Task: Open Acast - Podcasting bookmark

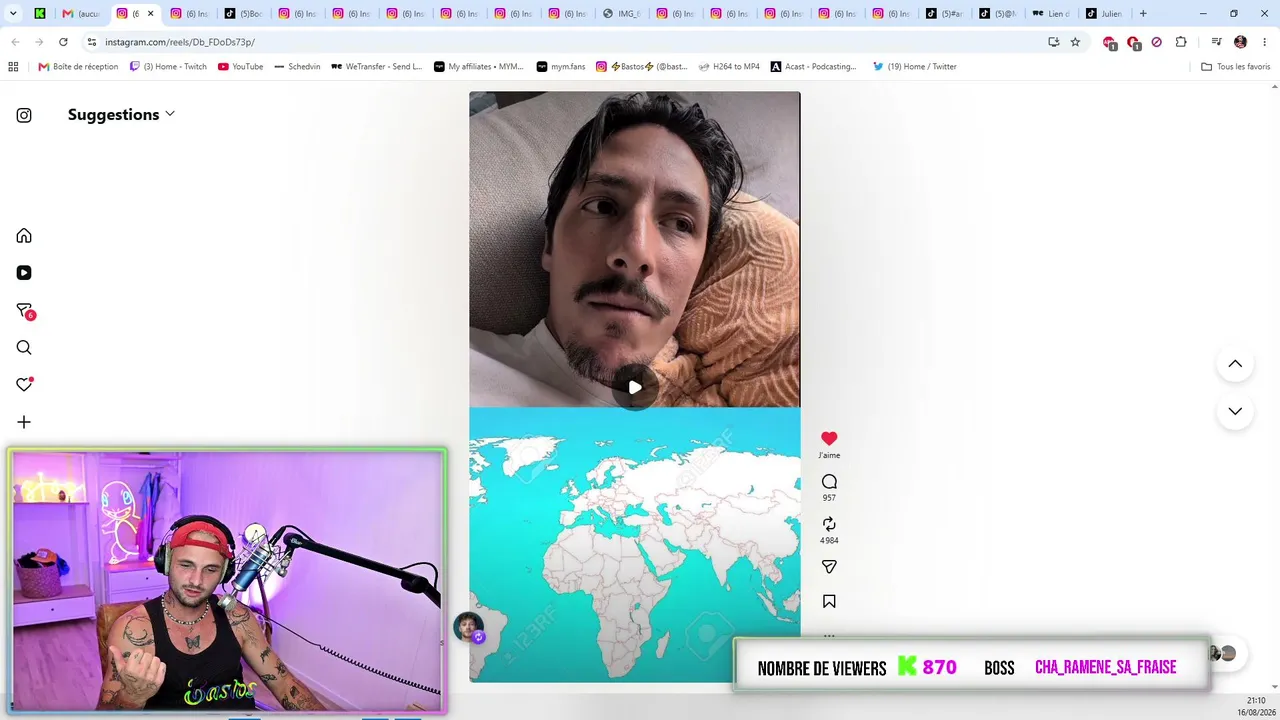Action: [x=814, y=67]
